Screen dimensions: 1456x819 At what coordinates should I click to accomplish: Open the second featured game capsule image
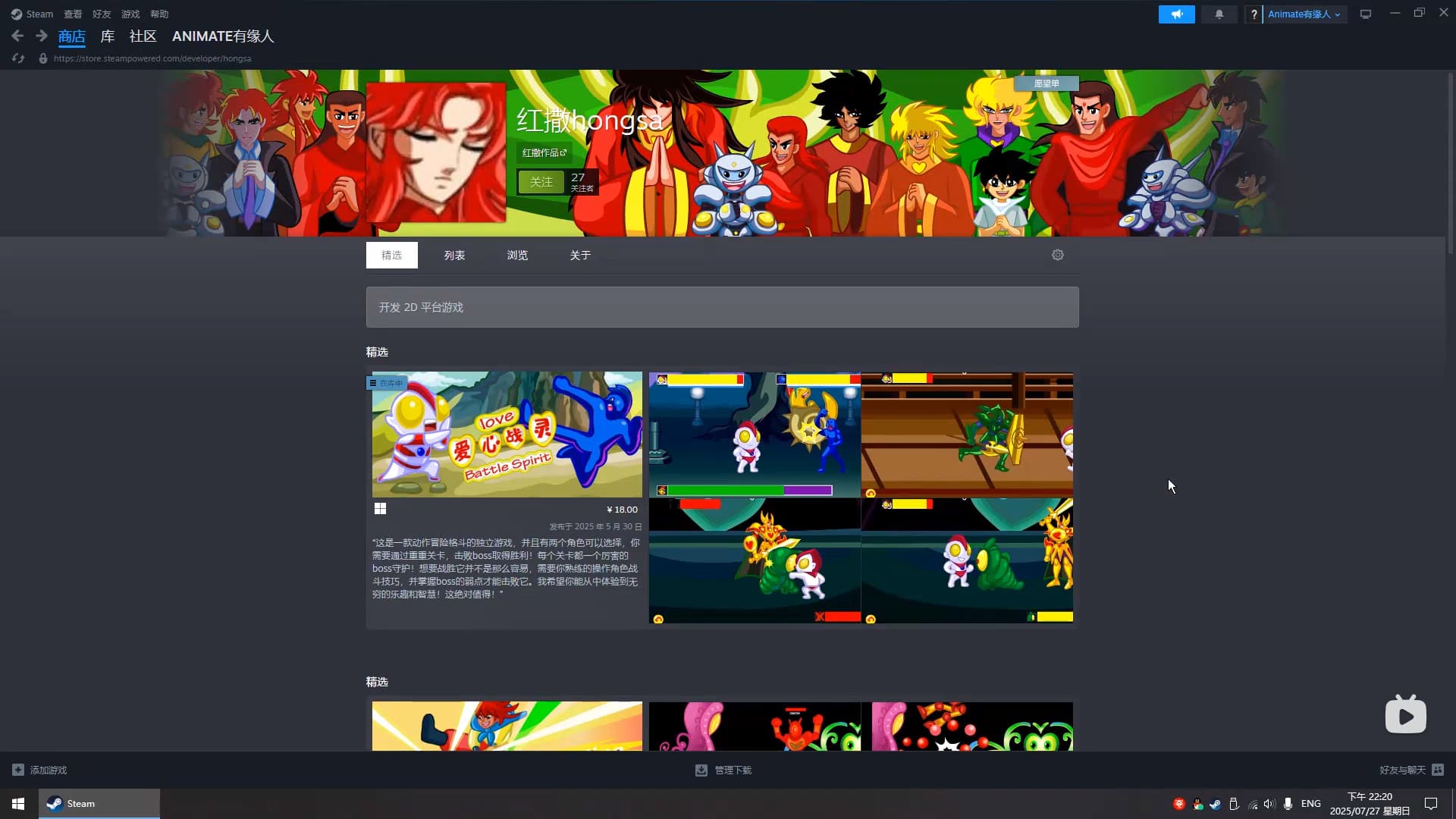[x=507, y=726]
